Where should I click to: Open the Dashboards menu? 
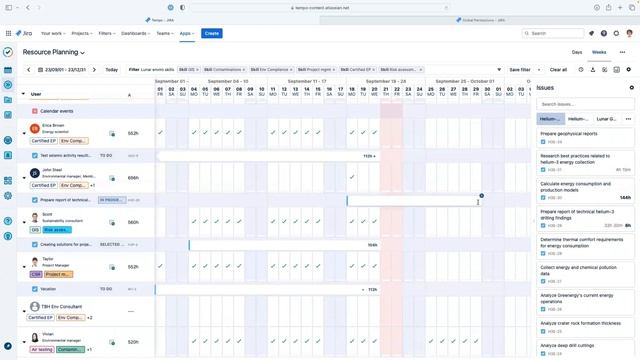136,33
